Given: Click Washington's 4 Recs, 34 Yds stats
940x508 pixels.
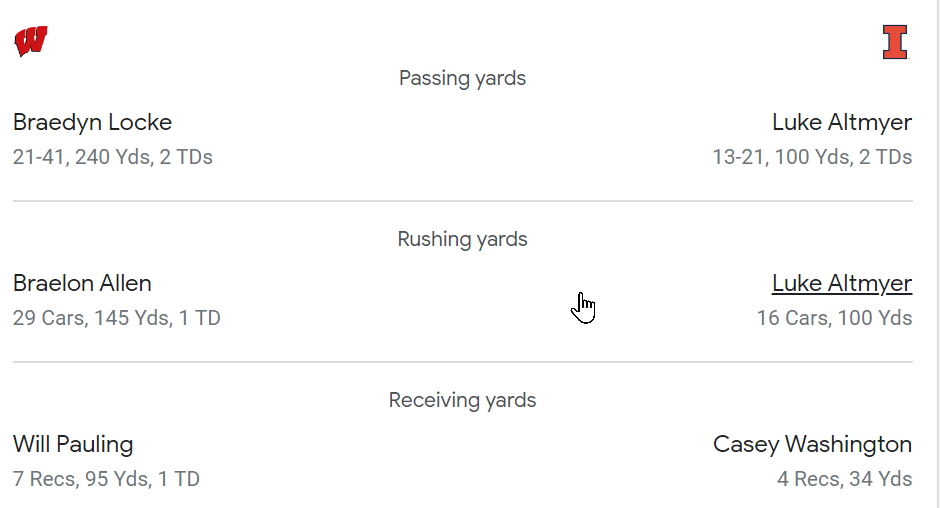Looking at the screenshot, I should [844, 479].
